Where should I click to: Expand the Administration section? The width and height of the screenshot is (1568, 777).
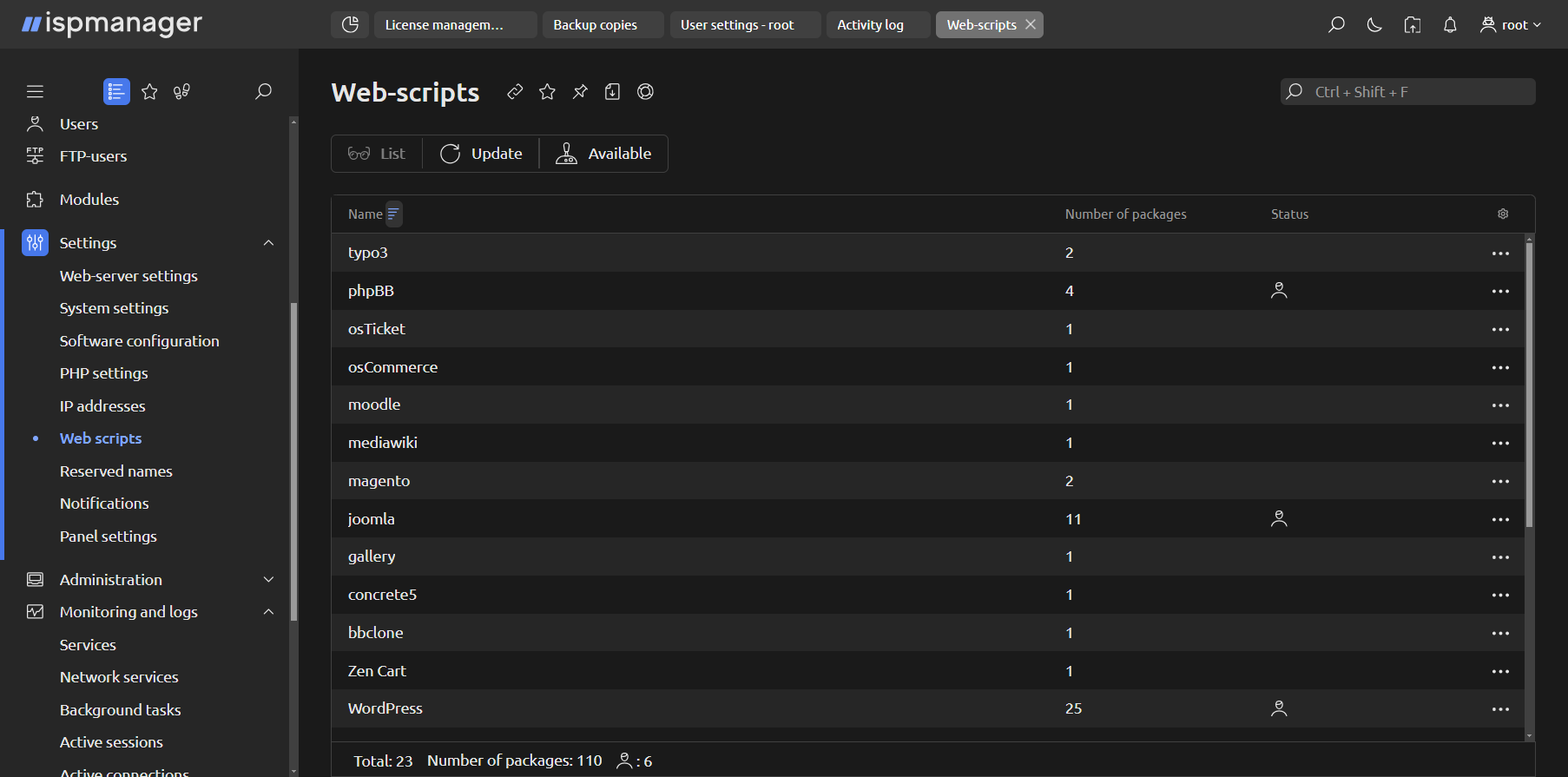pyautogui.click(x=268, y=580)
